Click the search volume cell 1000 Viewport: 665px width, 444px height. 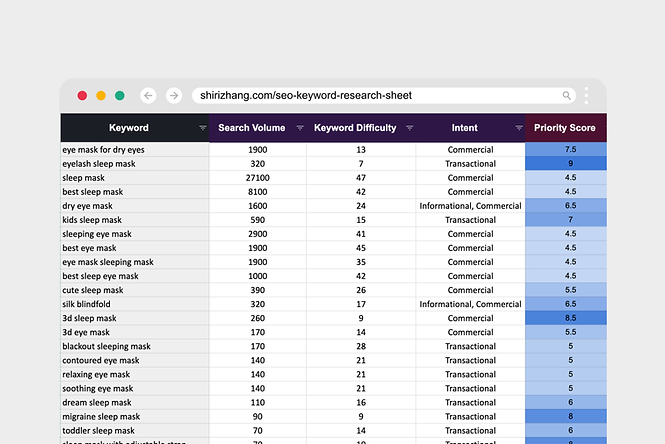point(257,276)
